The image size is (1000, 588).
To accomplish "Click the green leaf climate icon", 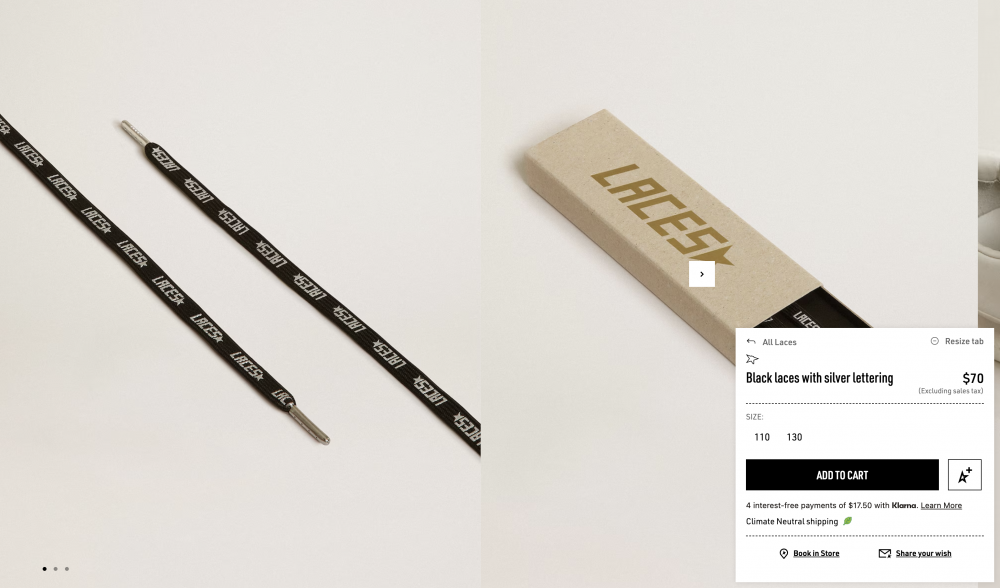I will [848, 521].
